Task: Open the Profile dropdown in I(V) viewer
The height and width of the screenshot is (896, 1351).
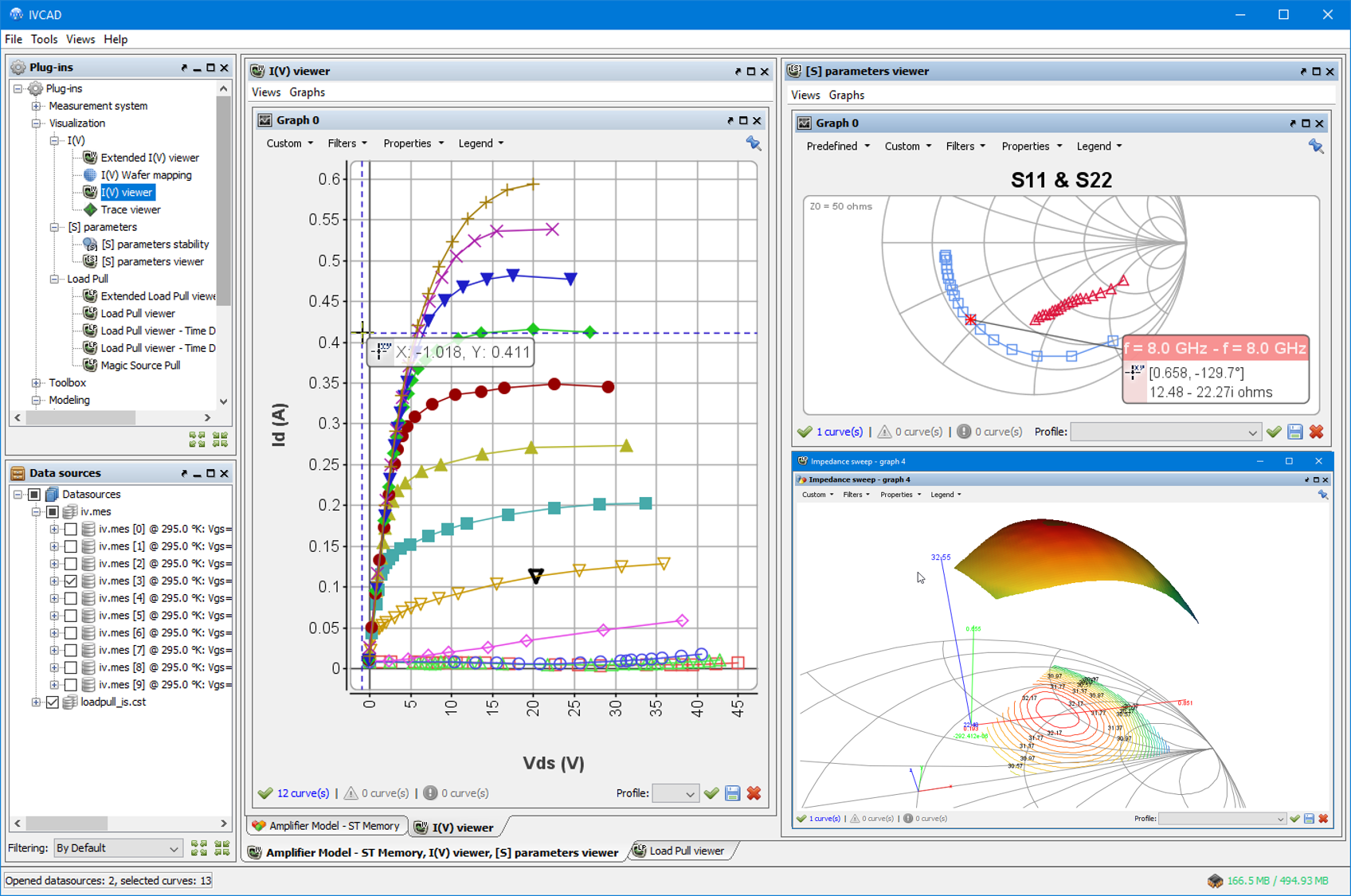Action: 675,793
